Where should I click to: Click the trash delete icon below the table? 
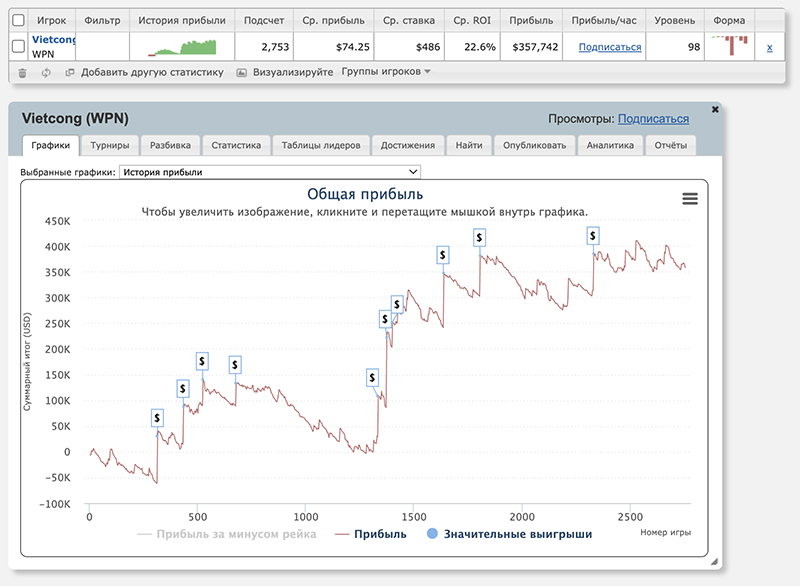pyautogui.click(x=23, y=72)
